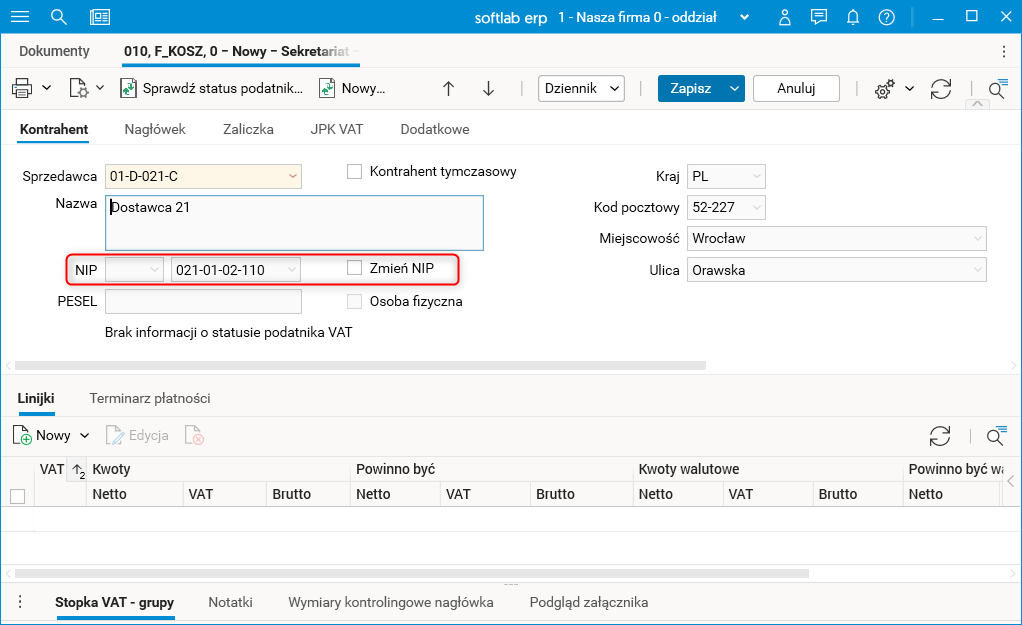Click the refresh icon in top toolbar
This screenshot has height=625, width=1022.
pyautogui.click(x=940, y=88)
